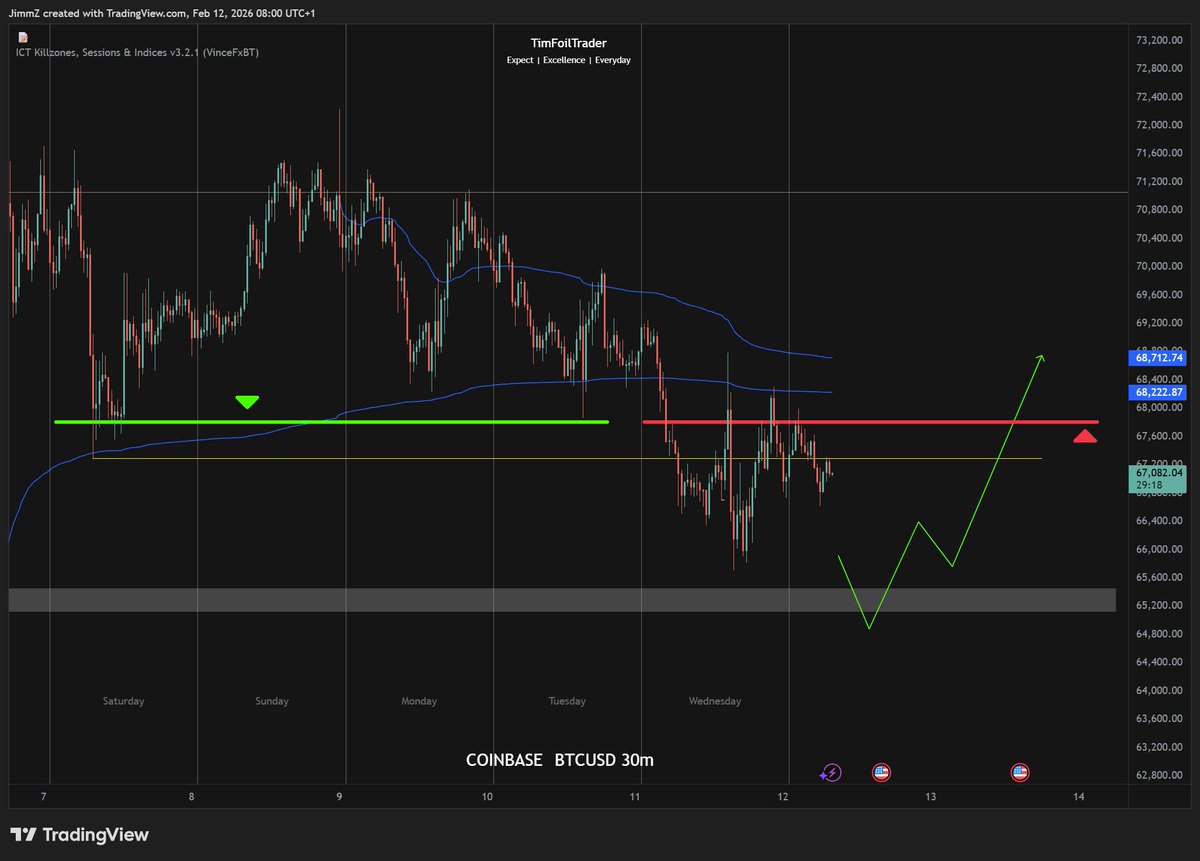This screenshot has width=1200, height=861.
Task: Select the green downward triangle marker on chart
Action: (x=247, y=401)
